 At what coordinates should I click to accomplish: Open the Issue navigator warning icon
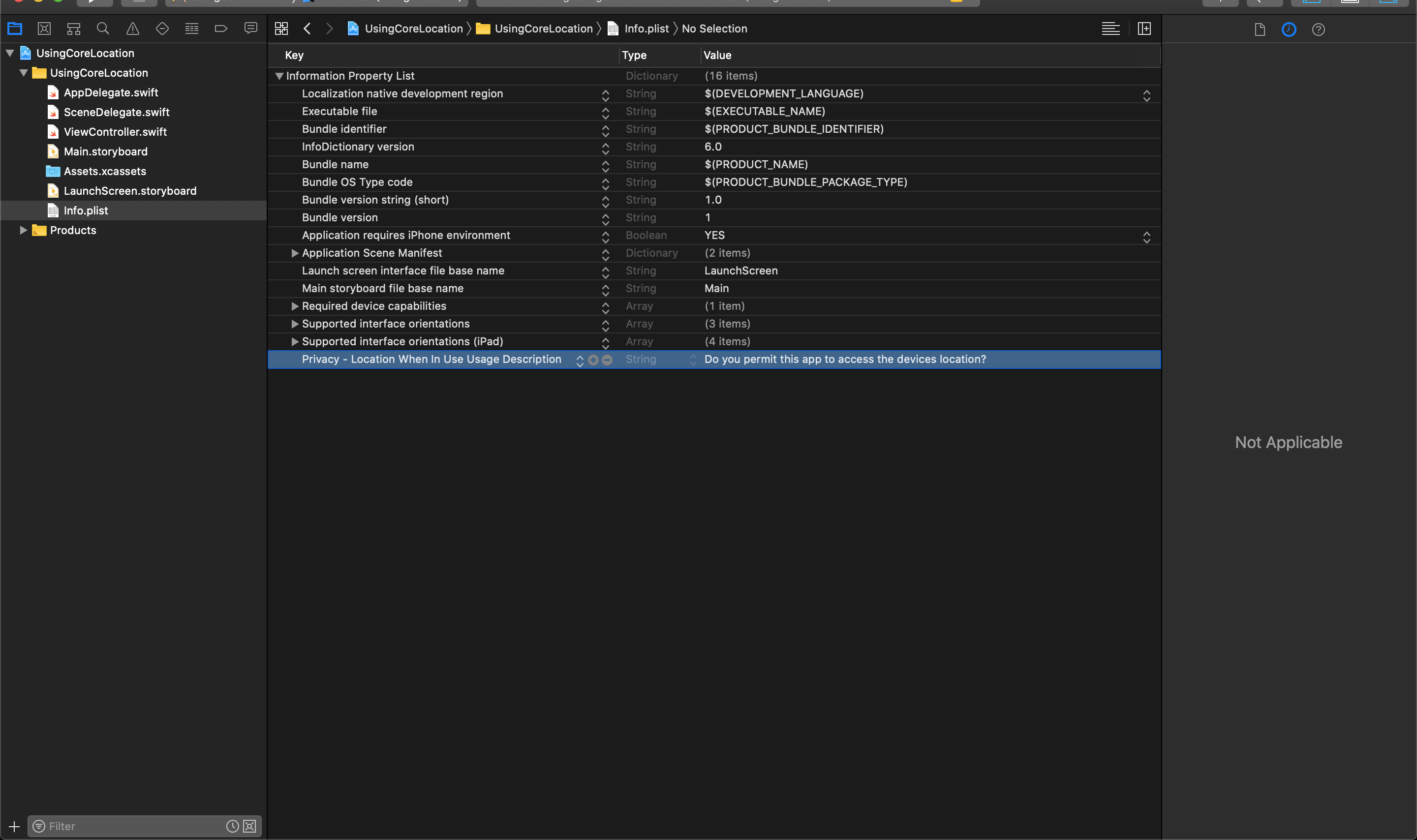tap(132, 29)
